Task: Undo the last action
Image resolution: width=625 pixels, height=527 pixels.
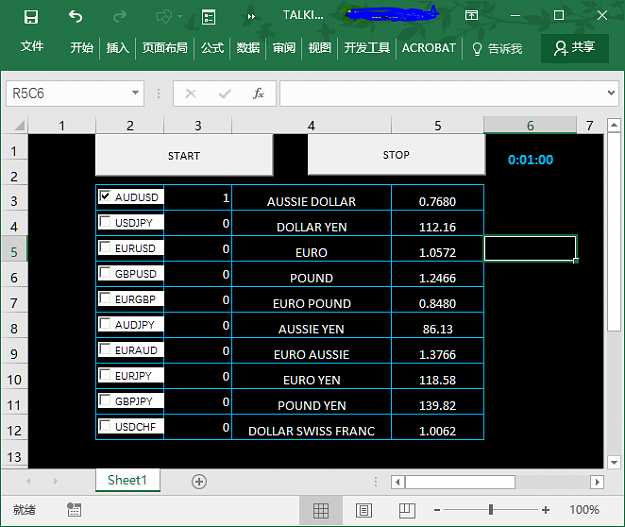Action: point(75,17)
